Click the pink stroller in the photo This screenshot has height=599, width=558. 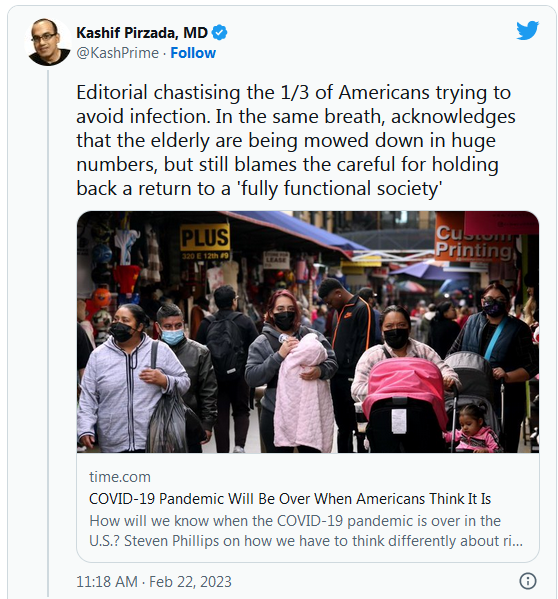coord(404,403)
